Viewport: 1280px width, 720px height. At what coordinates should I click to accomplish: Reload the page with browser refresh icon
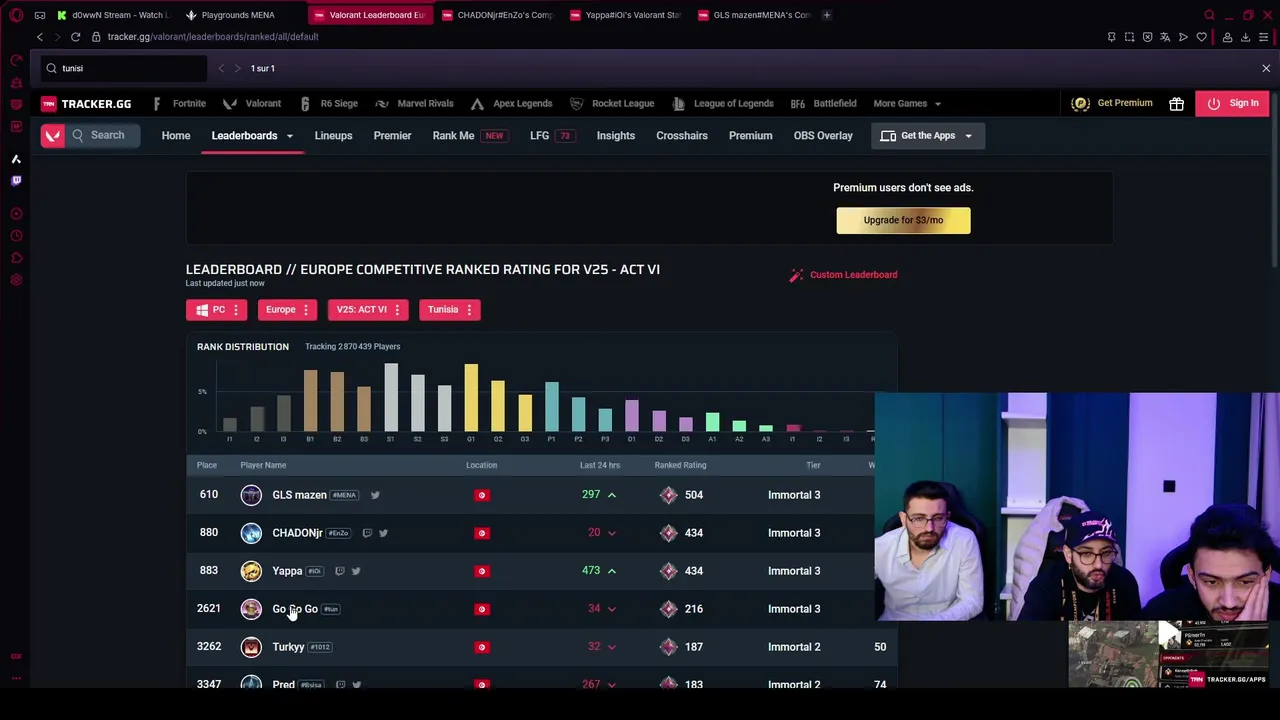point(75,37)
